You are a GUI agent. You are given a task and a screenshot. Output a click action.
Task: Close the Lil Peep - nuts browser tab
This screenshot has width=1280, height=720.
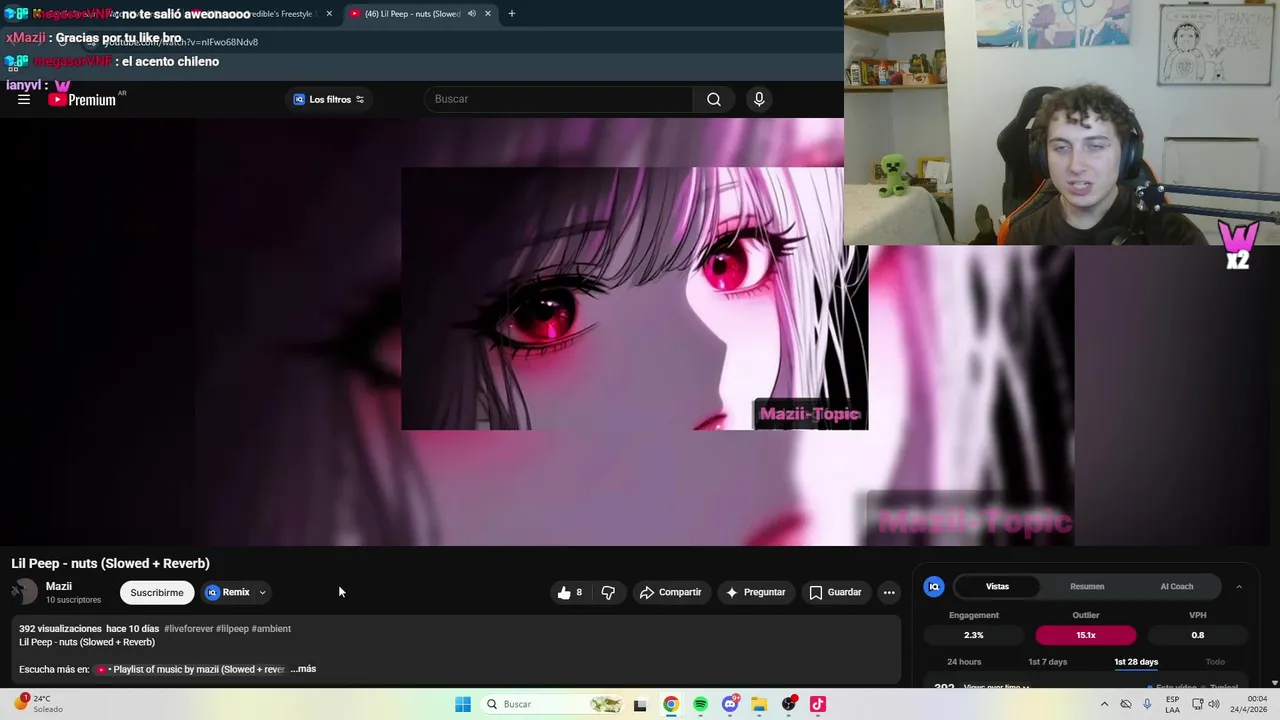point(488,14)
